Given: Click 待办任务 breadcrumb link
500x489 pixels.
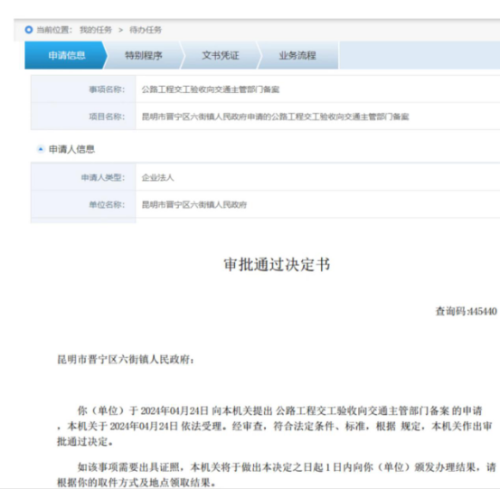Looking at the screenshot, I should (x=146, y=30).
